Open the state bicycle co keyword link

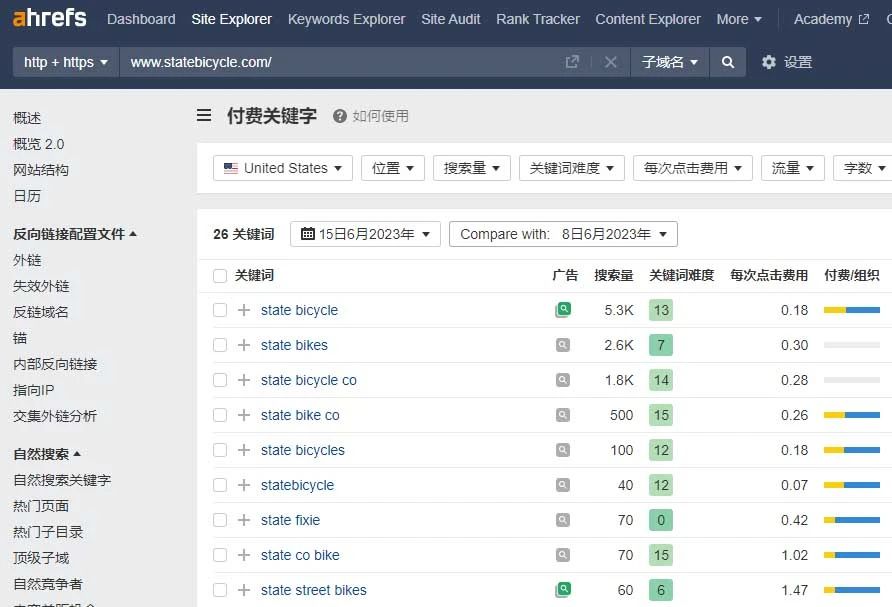308,380
